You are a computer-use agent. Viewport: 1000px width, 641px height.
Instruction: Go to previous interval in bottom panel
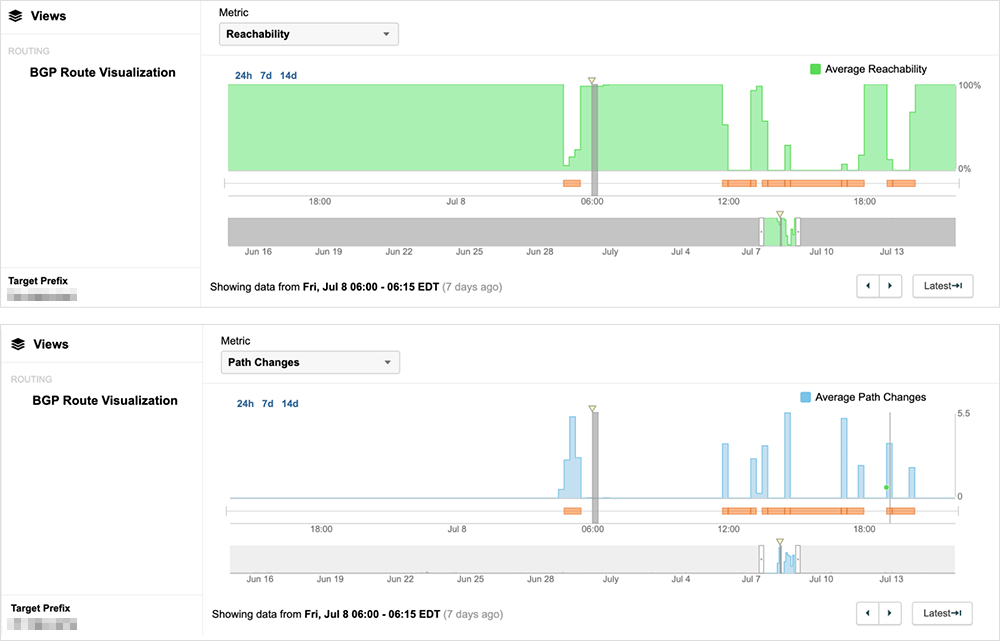coord(868,613)
